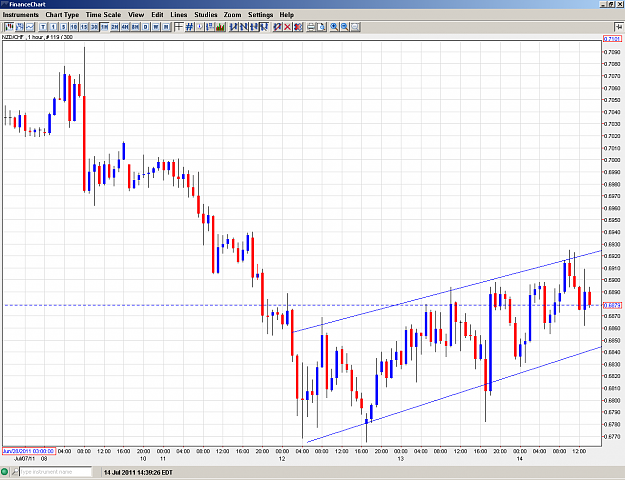The height and width of the screenshot is (480, 625).
Task: Click the 'type instrument name' input field
Action: 55,472
